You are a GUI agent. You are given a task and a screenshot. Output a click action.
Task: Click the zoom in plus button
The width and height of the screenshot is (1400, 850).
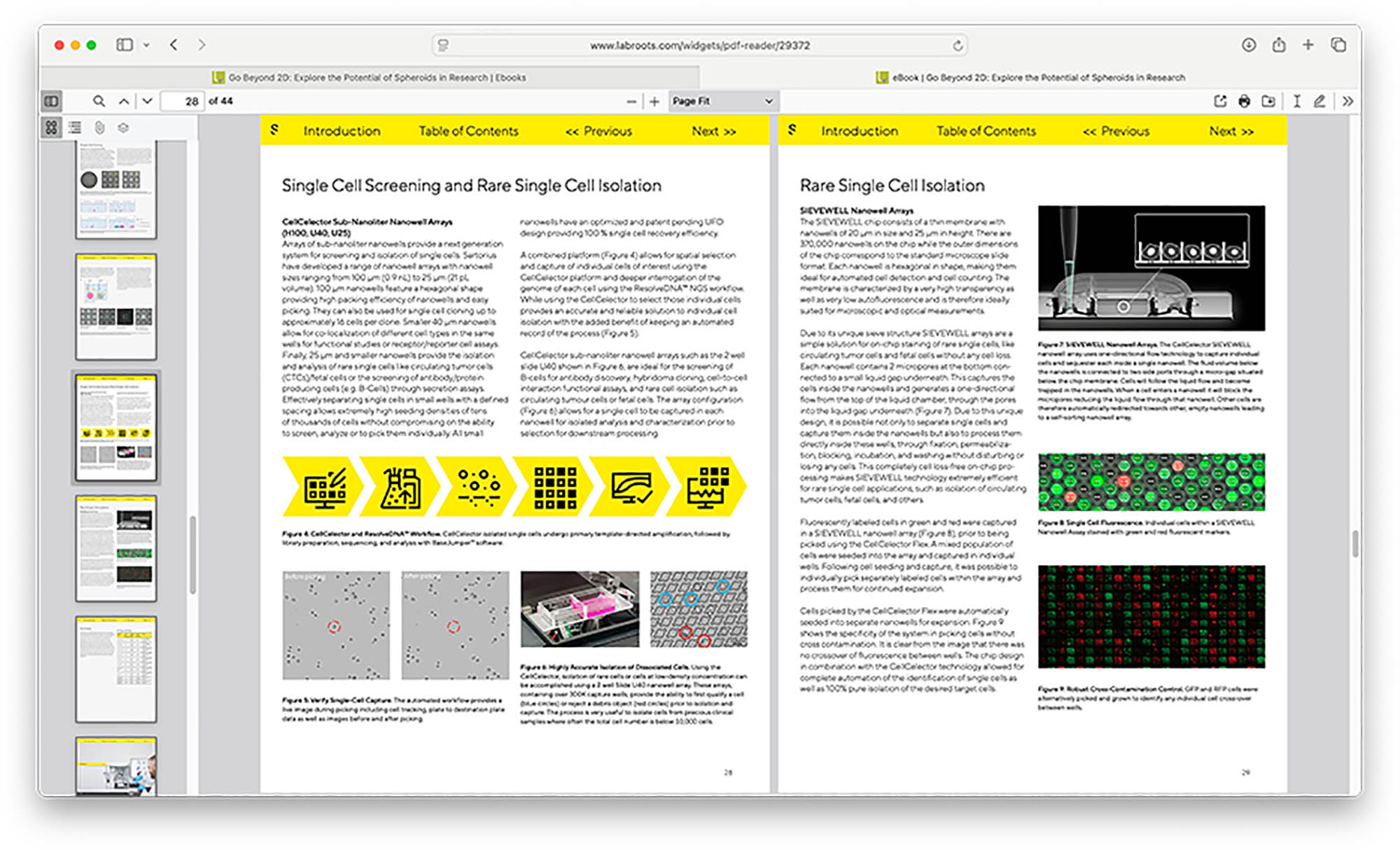[654, 101]
